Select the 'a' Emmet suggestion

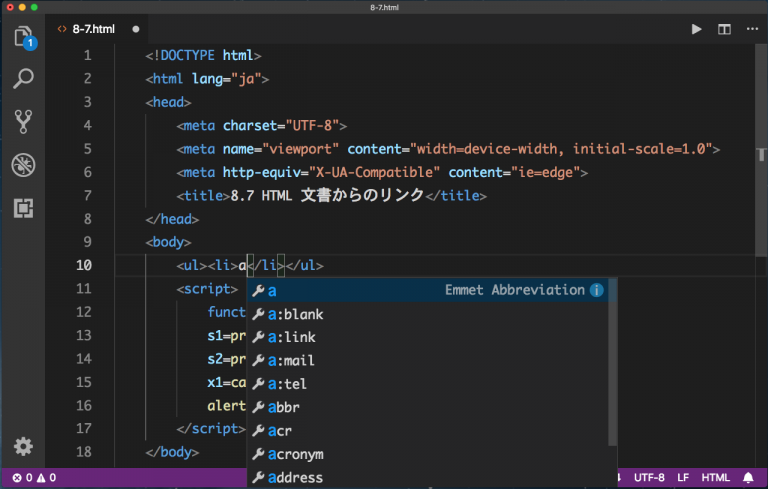pyautogui.click(x=428, y=290)
